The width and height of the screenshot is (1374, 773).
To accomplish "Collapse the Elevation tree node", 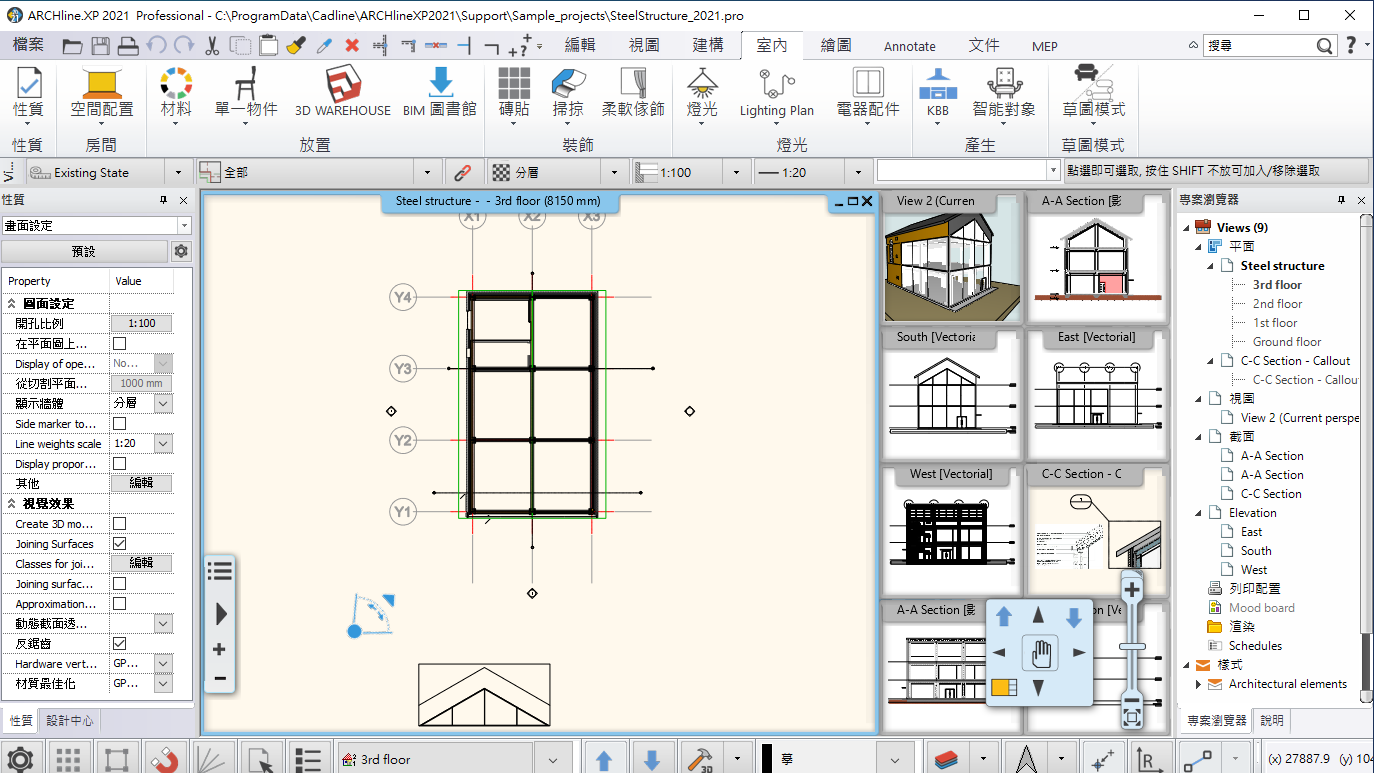I will (1200, 513).
